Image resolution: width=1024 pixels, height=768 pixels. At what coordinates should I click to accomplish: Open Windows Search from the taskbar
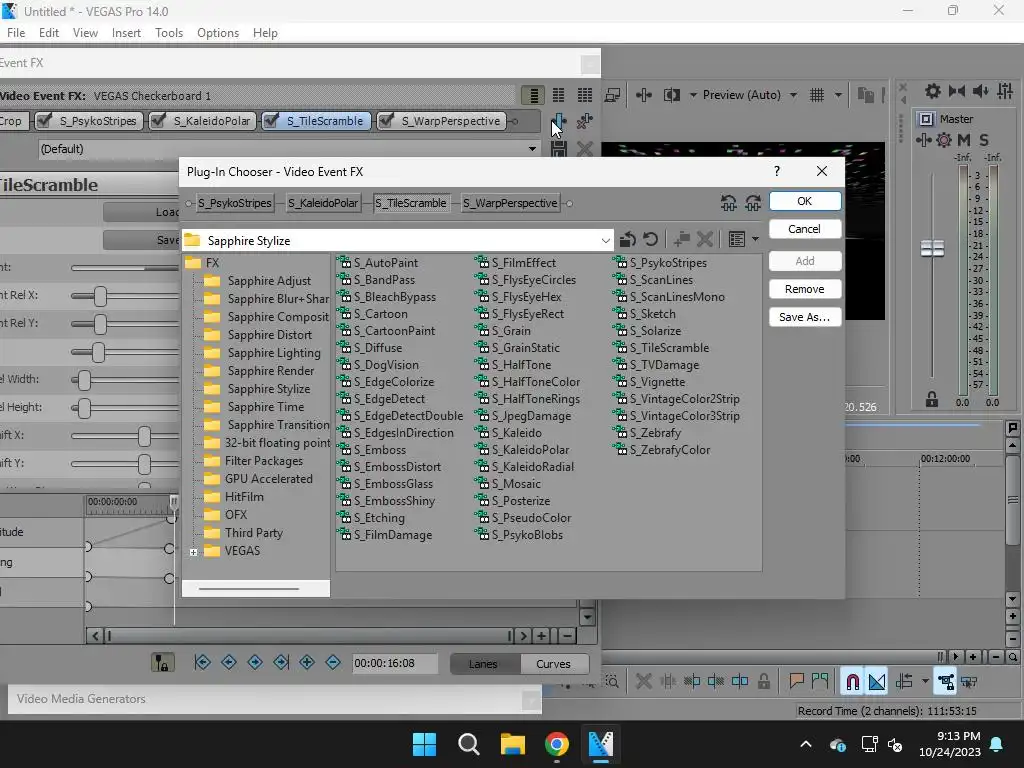468,744
